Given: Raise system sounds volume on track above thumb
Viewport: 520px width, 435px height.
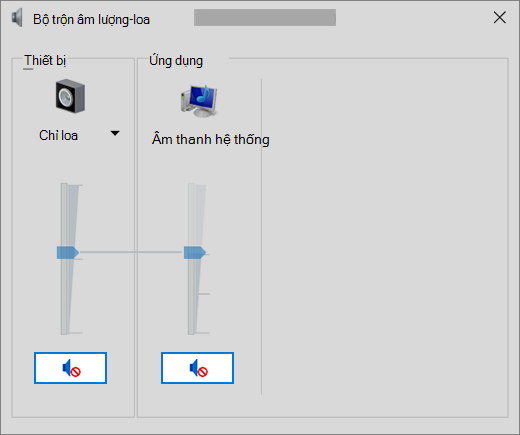Looking at the screenshot, I should [191, 215].
